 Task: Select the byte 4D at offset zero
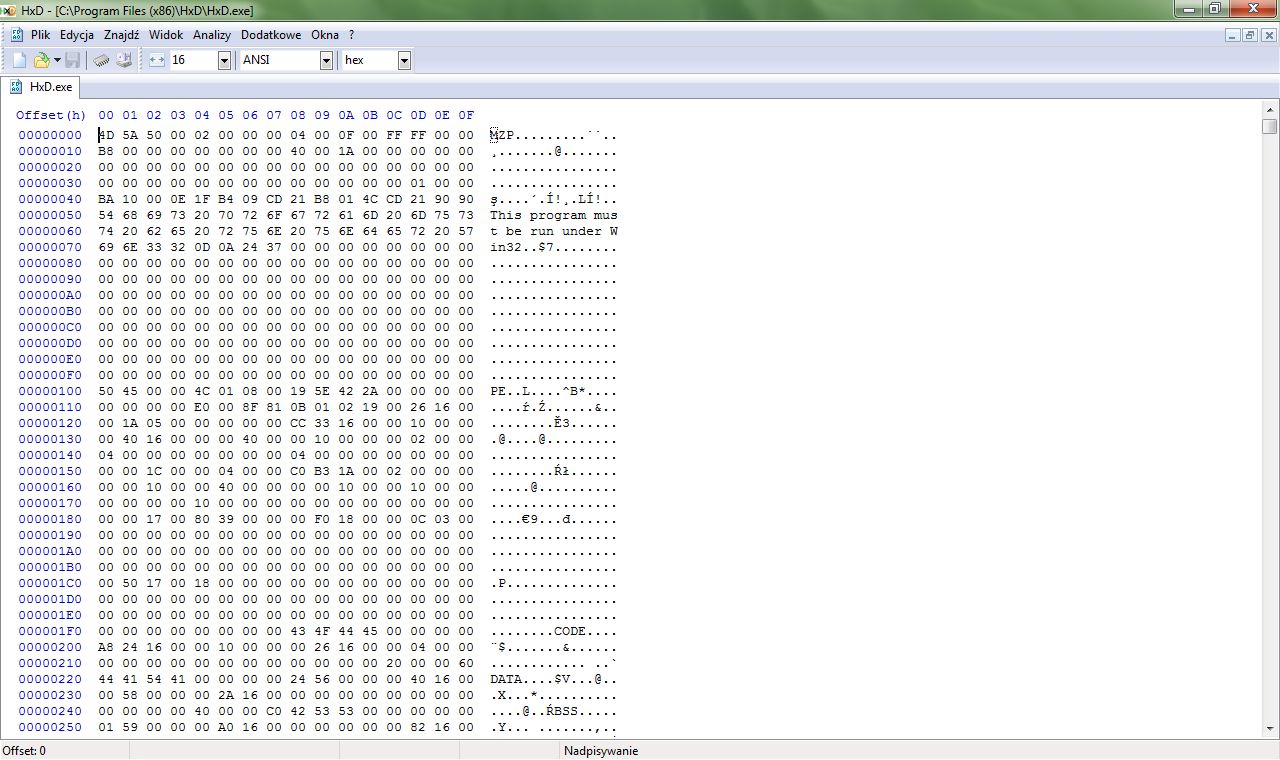(106, 134)
